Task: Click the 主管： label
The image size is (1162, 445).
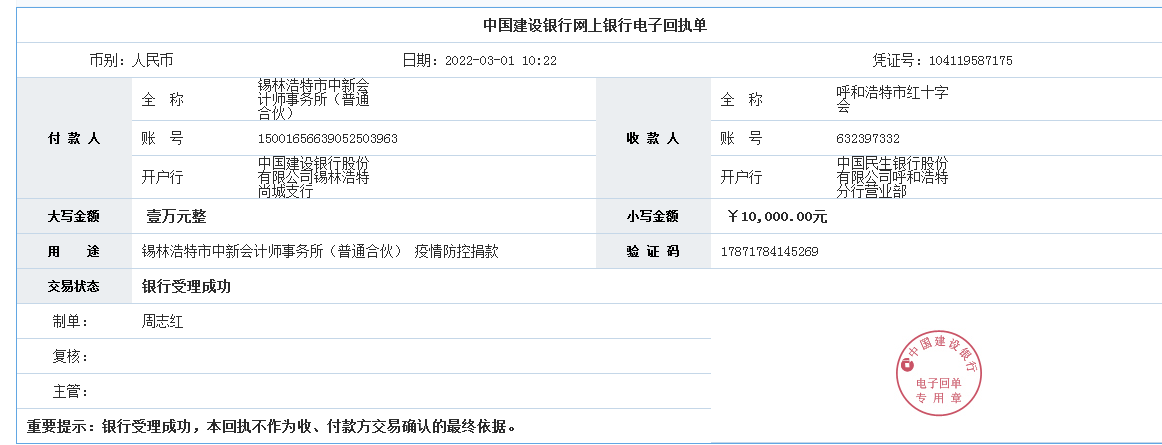Action: coord(70,392)
